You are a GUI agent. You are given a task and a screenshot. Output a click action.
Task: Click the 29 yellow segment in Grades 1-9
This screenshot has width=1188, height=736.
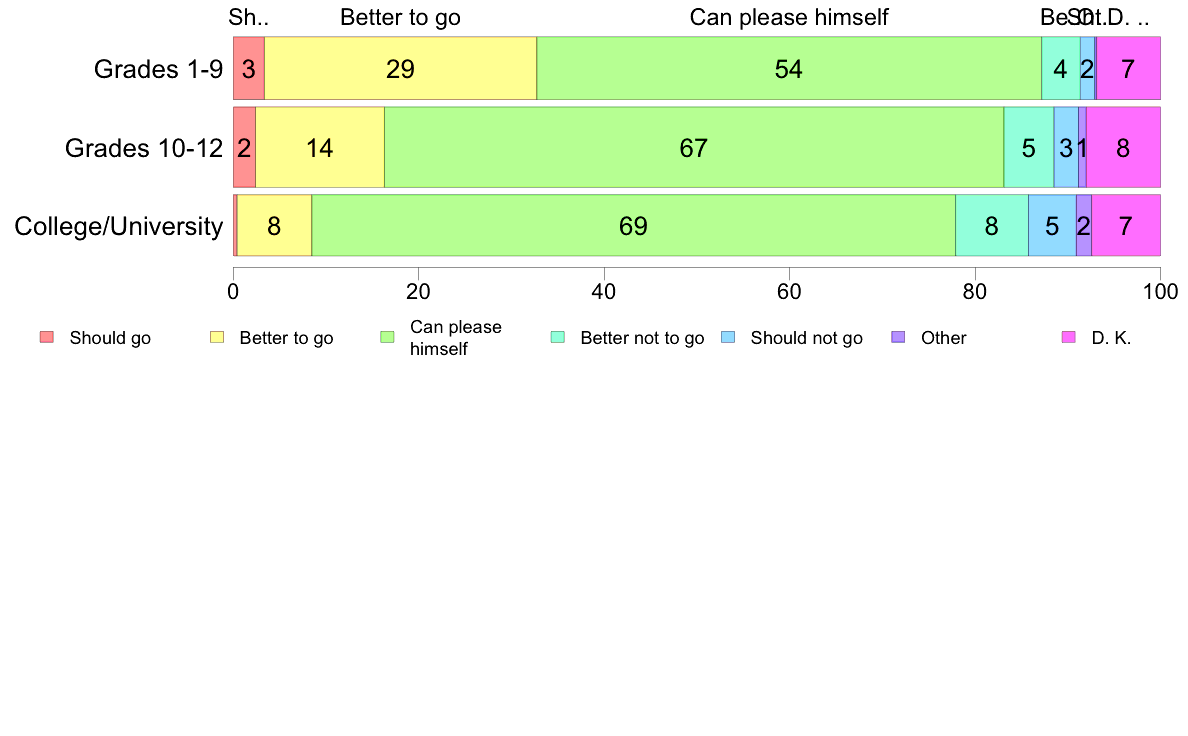(x=401, y=68)
